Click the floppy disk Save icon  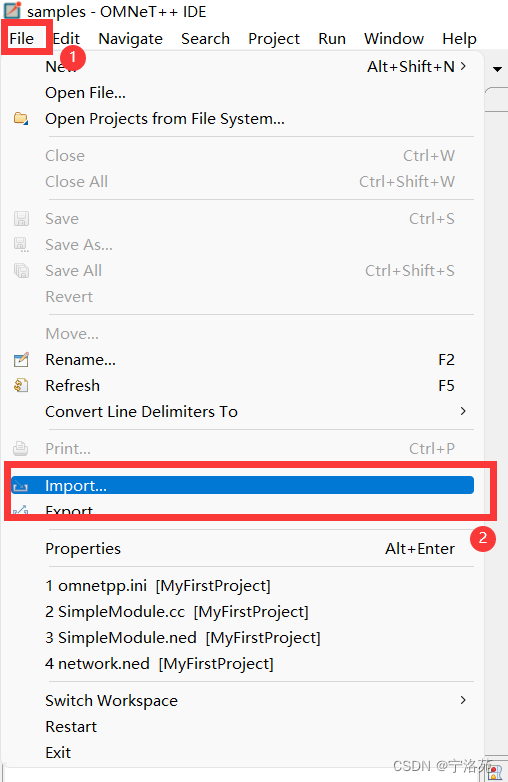click(21, 218)
